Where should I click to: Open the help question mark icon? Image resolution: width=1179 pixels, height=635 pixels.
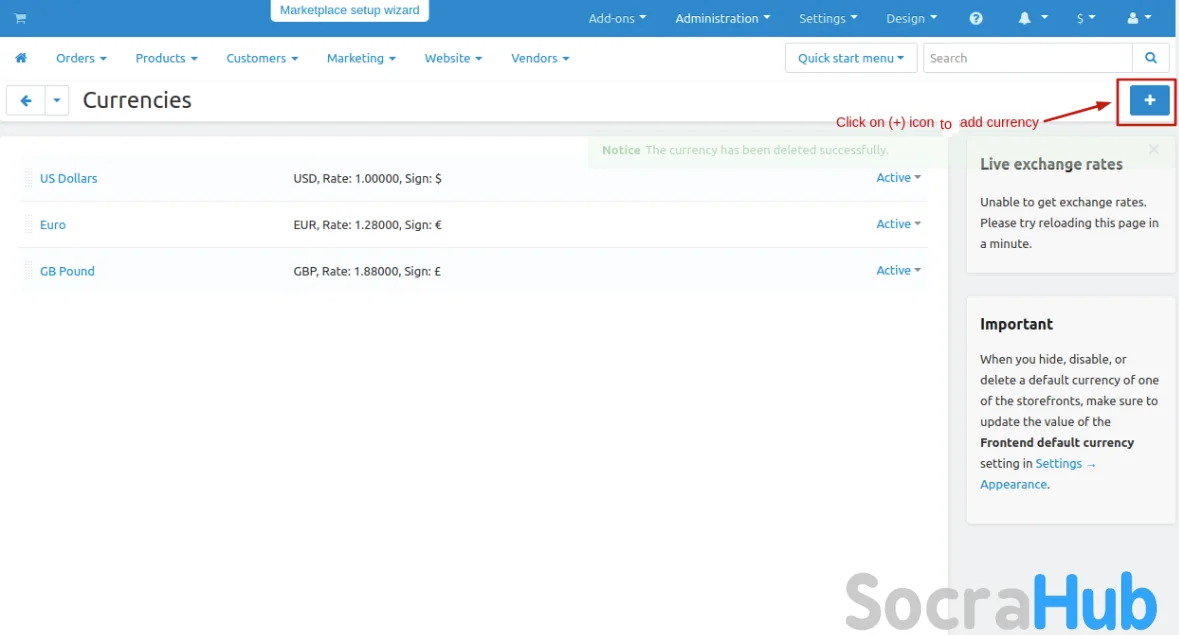click(976, 18)
